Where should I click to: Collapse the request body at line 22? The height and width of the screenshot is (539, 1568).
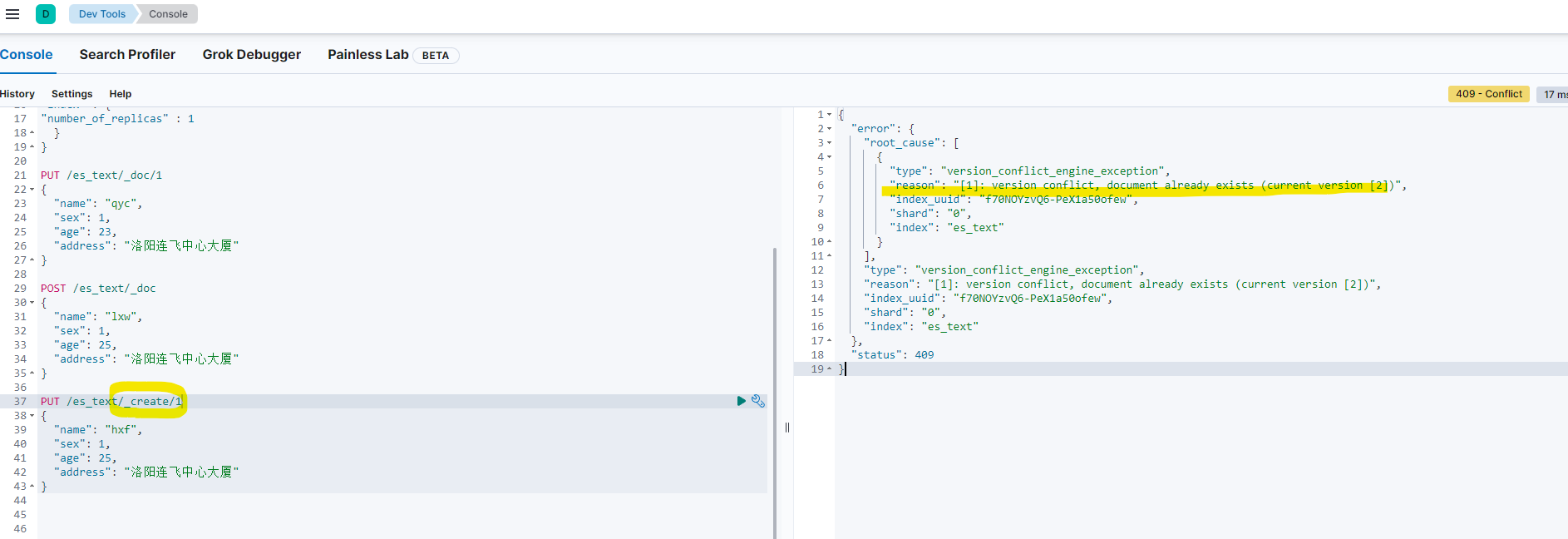(32, 190)
